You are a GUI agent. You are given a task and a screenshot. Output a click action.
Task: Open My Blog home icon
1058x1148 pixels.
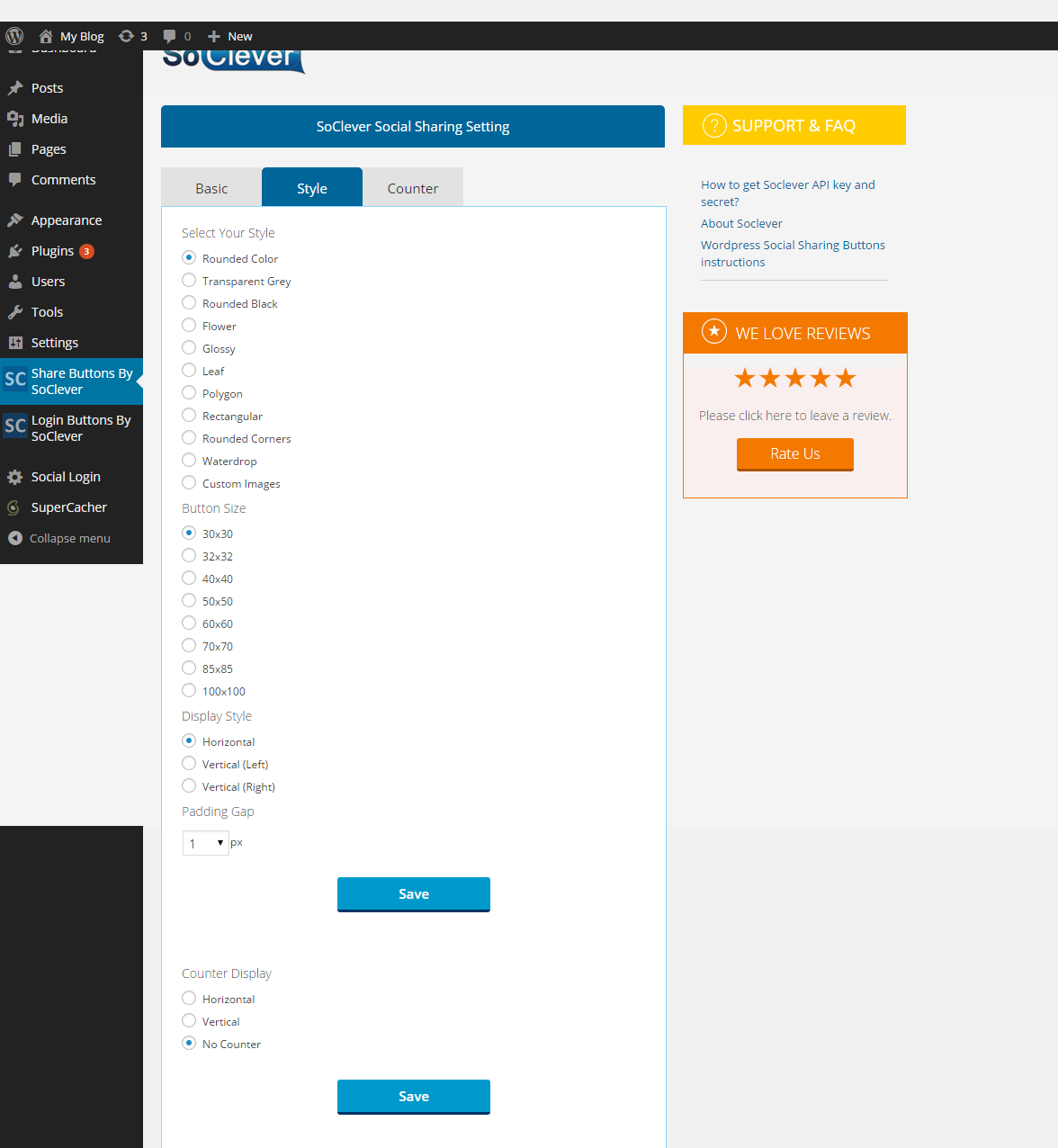pyautogui.click(x=46, y=36)
